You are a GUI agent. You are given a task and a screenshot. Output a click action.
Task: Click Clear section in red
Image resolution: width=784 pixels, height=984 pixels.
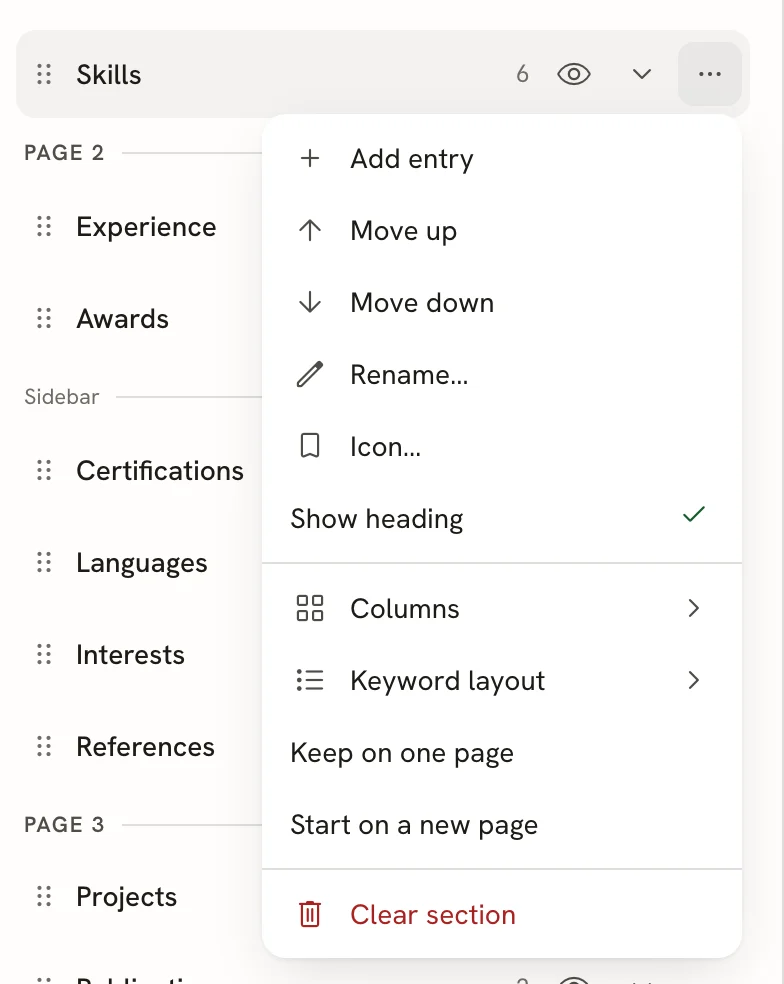coord(502,914)
